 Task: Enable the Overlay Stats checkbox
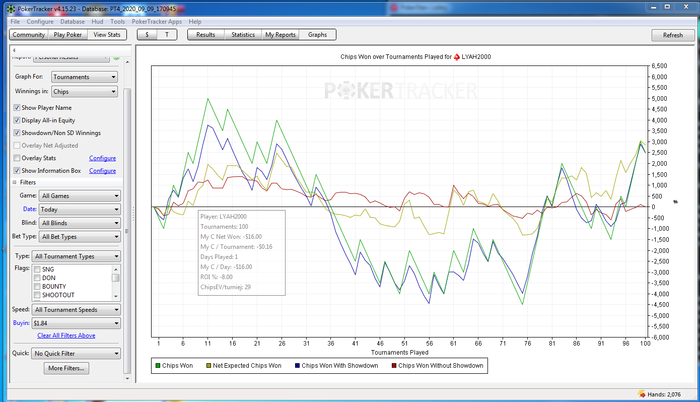coord(17,158)
